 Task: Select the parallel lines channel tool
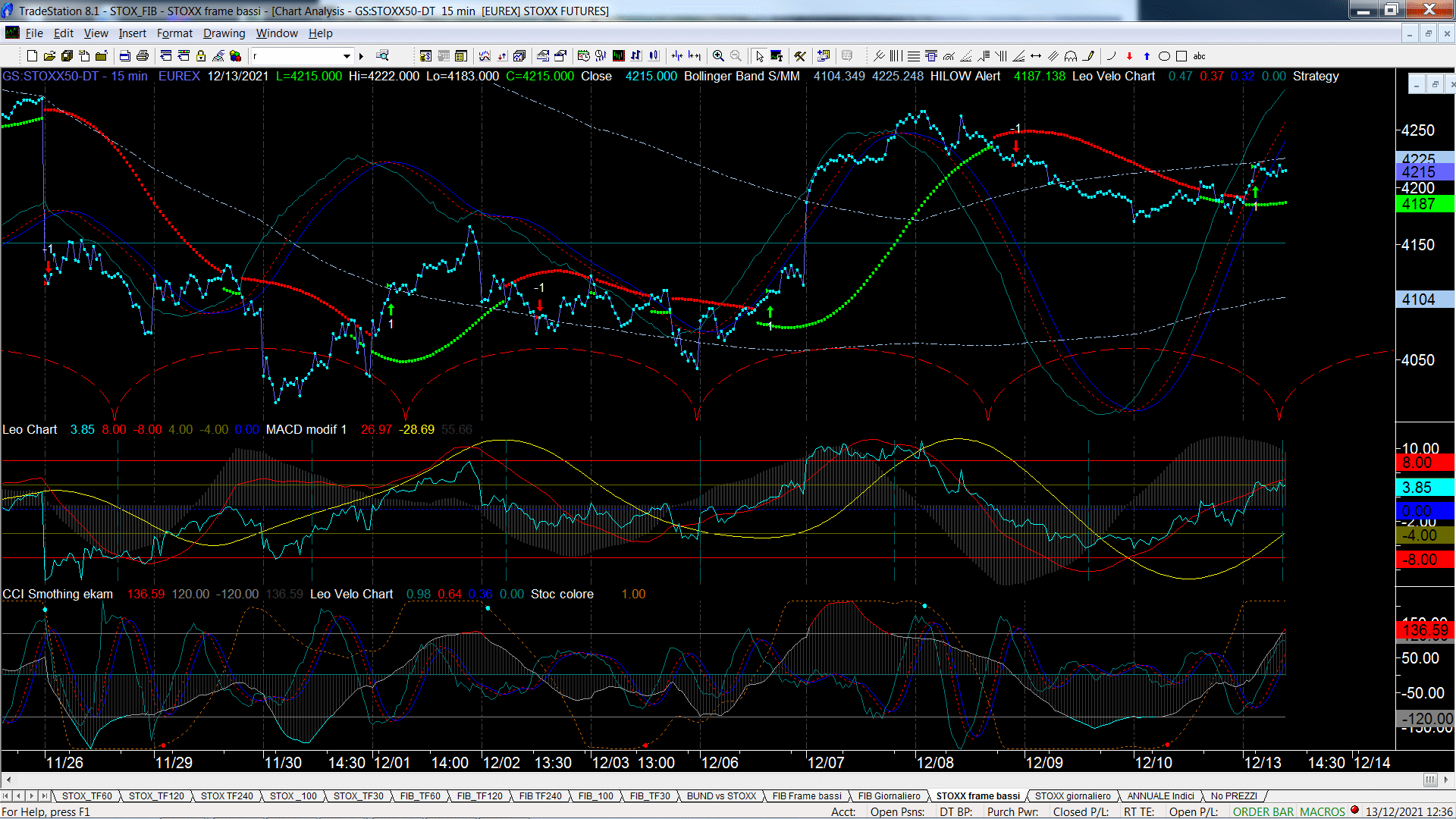1053,56
